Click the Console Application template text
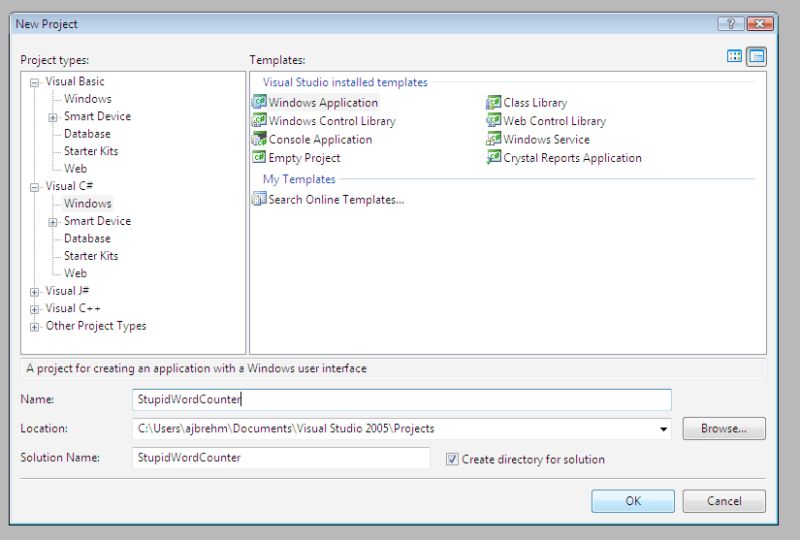 click(320, 139)
